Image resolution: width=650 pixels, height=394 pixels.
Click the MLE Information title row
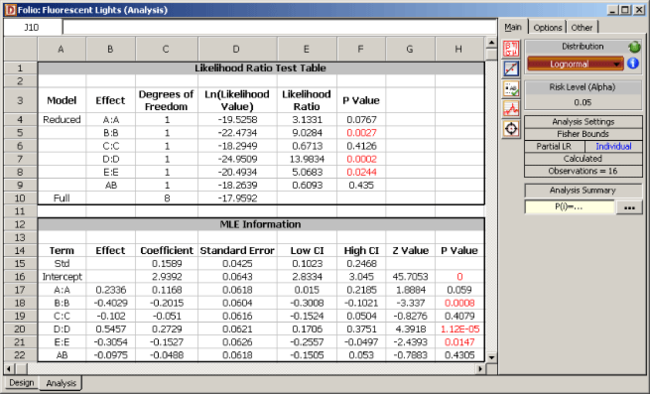260,224
